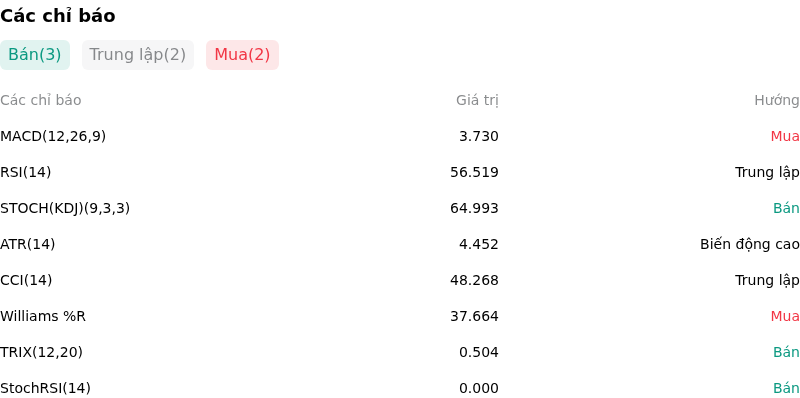Viewport: 800px width, 398px height.
Task: Open the ATR(14) indicator row
Action: click(400, 244)
